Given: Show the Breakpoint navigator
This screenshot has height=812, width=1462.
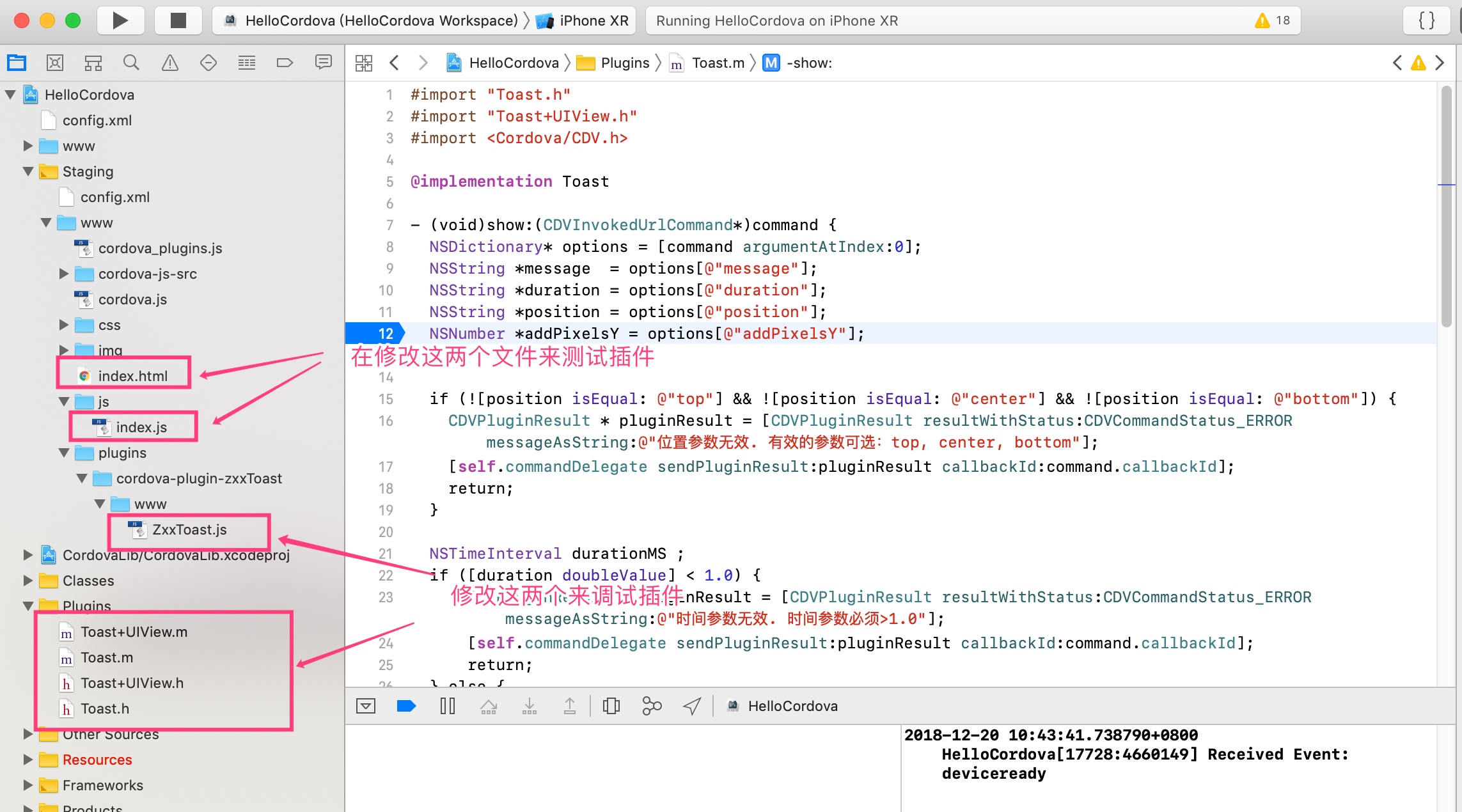Looking at the screenshot, I should 285,63.
